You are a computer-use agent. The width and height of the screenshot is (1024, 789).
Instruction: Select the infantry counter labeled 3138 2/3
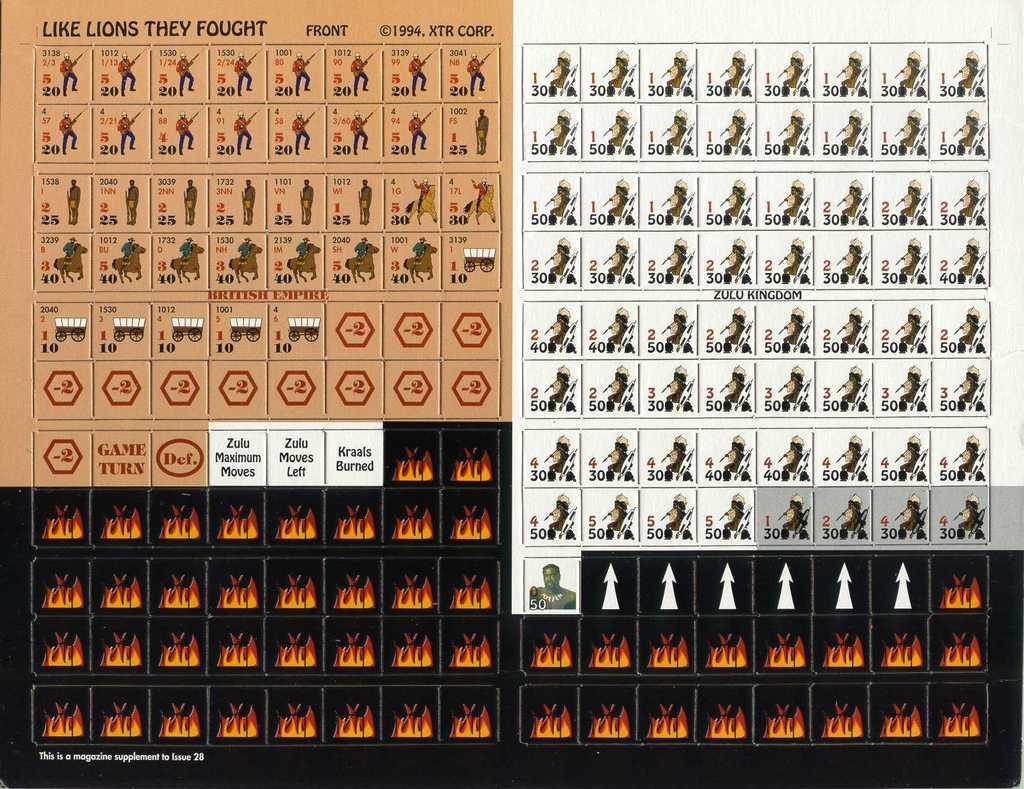62,73
